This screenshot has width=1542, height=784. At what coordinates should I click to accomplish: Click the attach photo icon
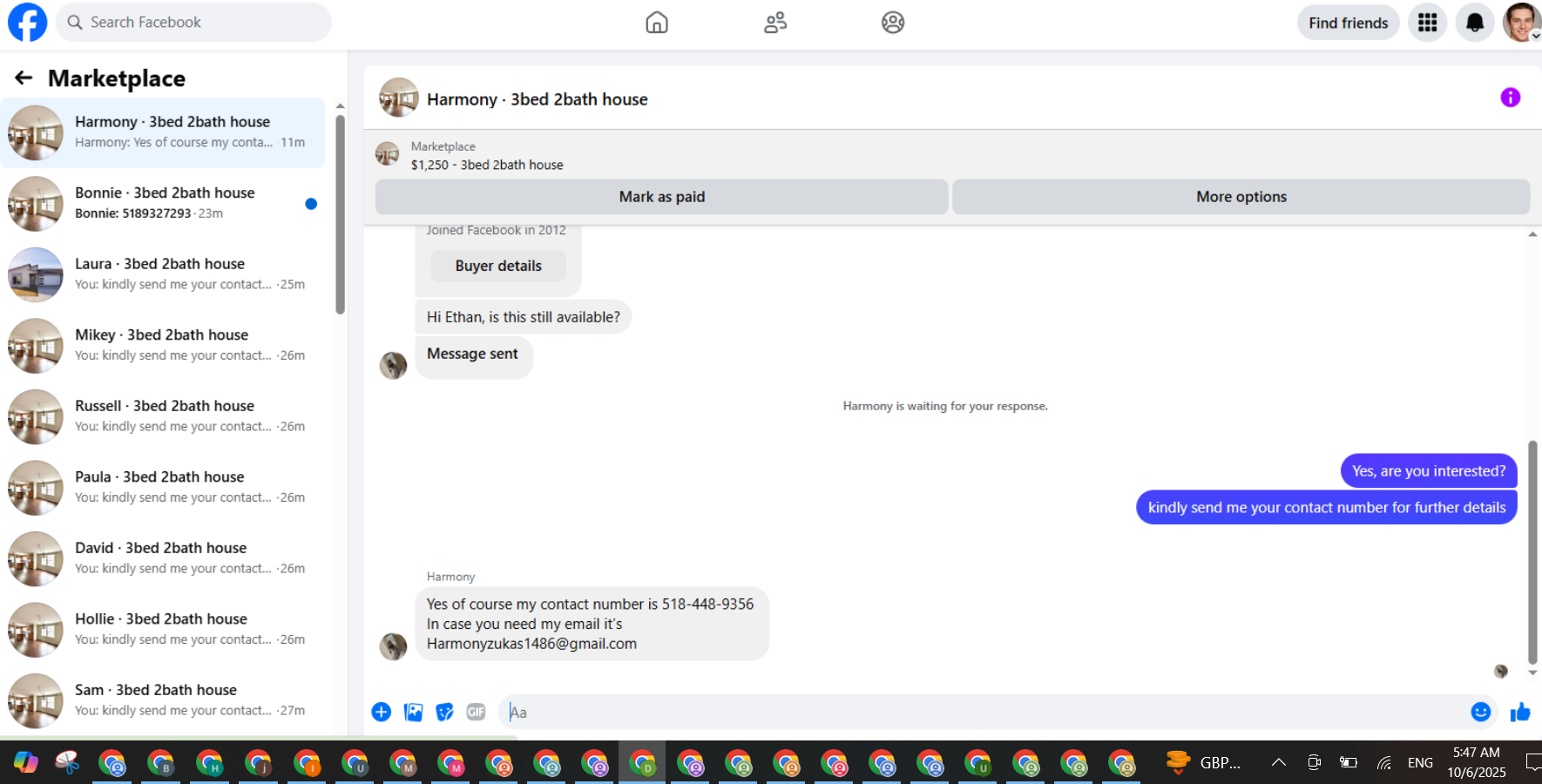413,712
